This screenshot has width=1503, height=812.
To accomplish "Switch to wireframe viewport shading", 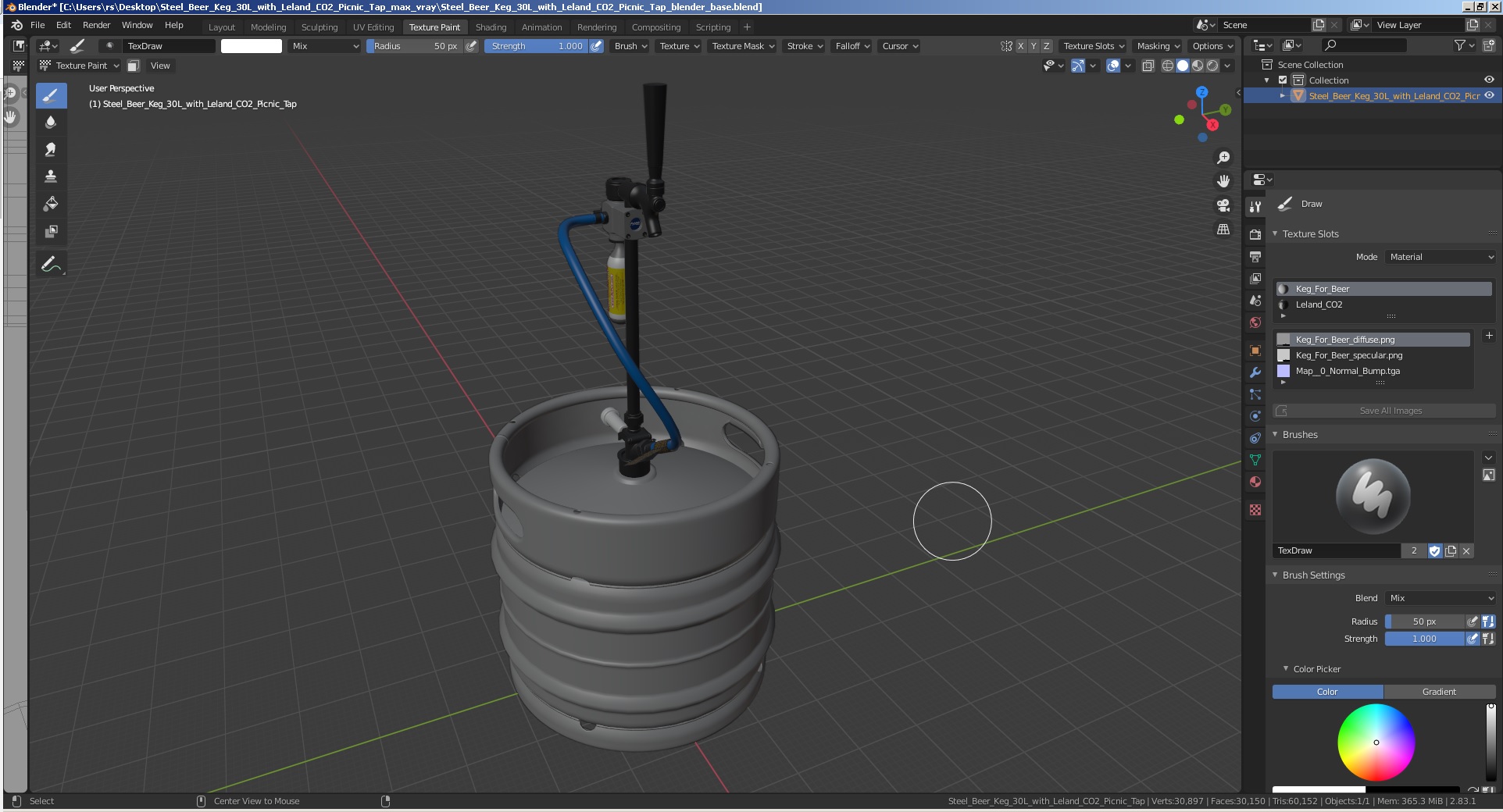I will [1168, 66].
